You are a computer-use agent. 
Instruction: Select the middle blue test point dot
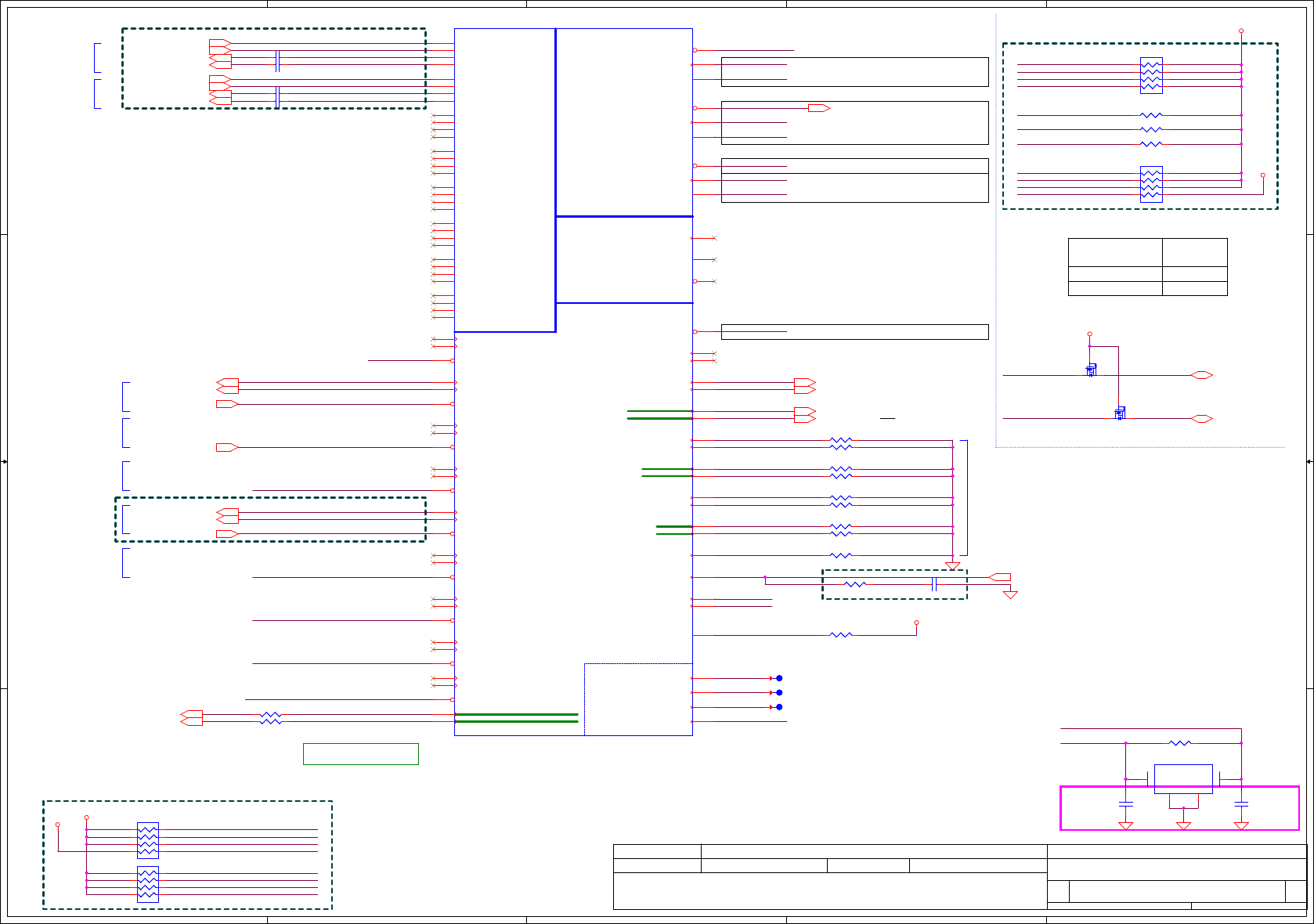pos(779,693)
